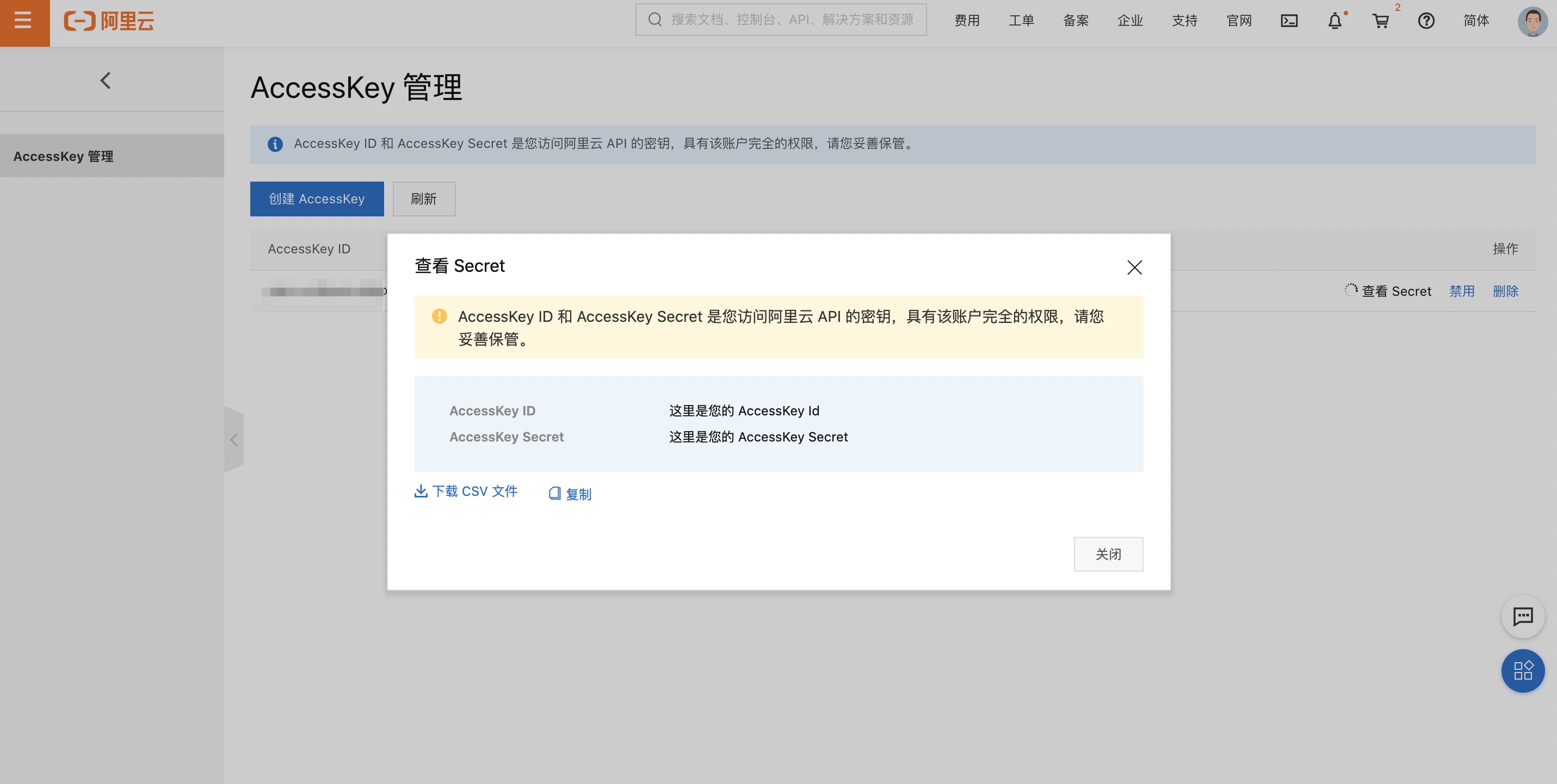
Task: Click the close X icon on dialog
Action: click(1135, 267)
